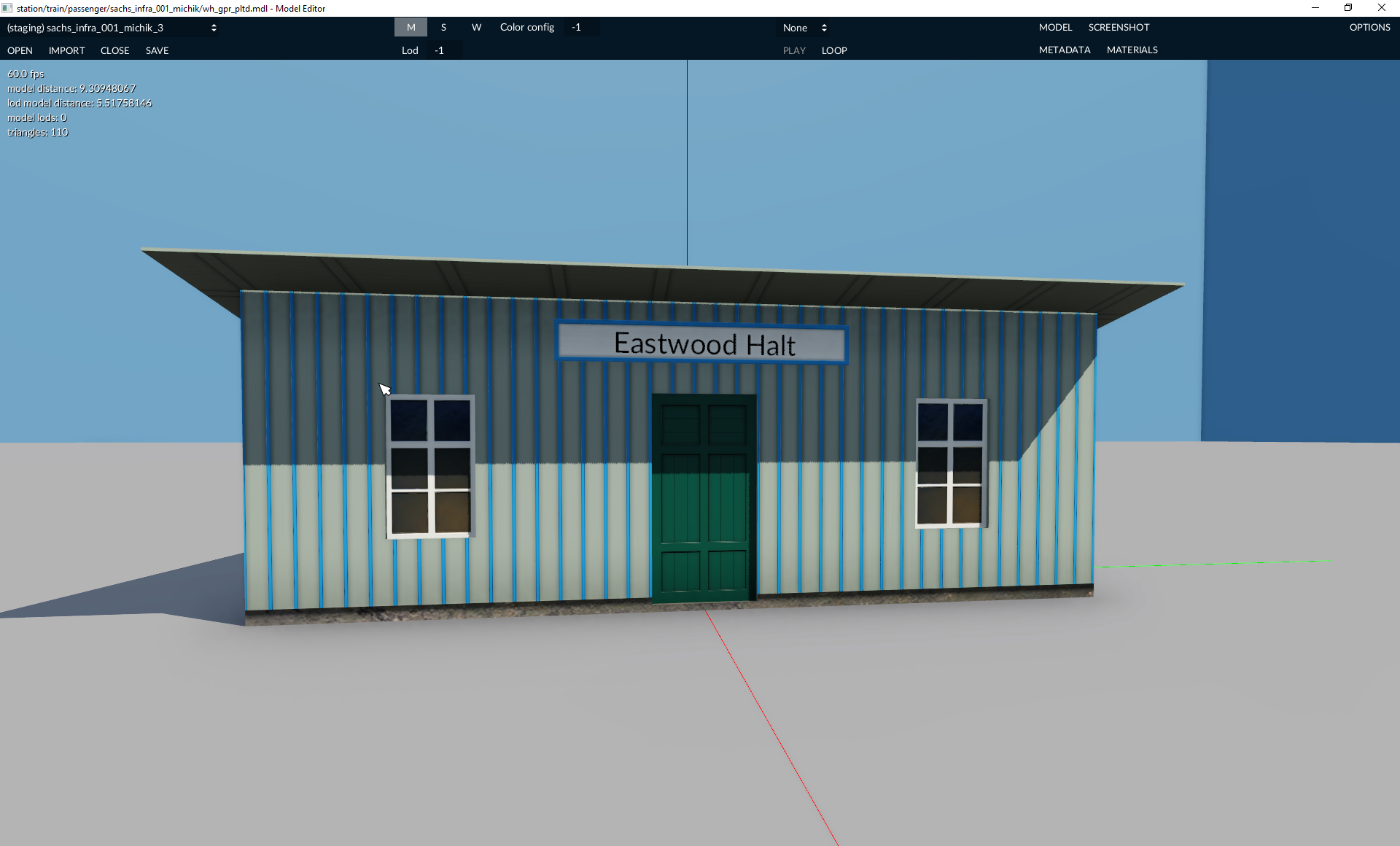Click the '60.0 fps' readout
The image size is (1400, 846).
26,74
